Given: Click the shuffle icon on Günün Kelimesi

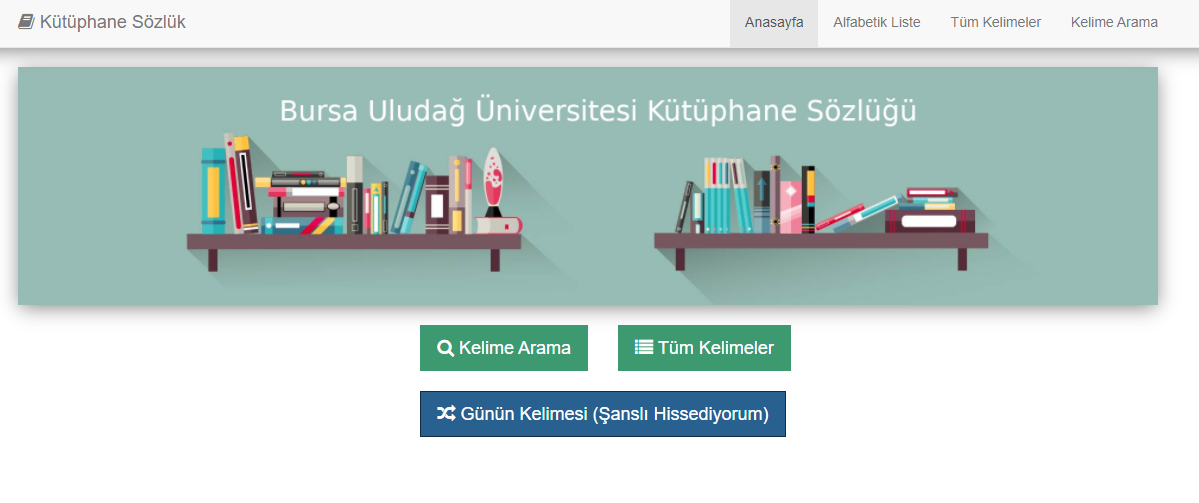Looking at the screenshot, I should pyautogui.click(x=446, y=414).
